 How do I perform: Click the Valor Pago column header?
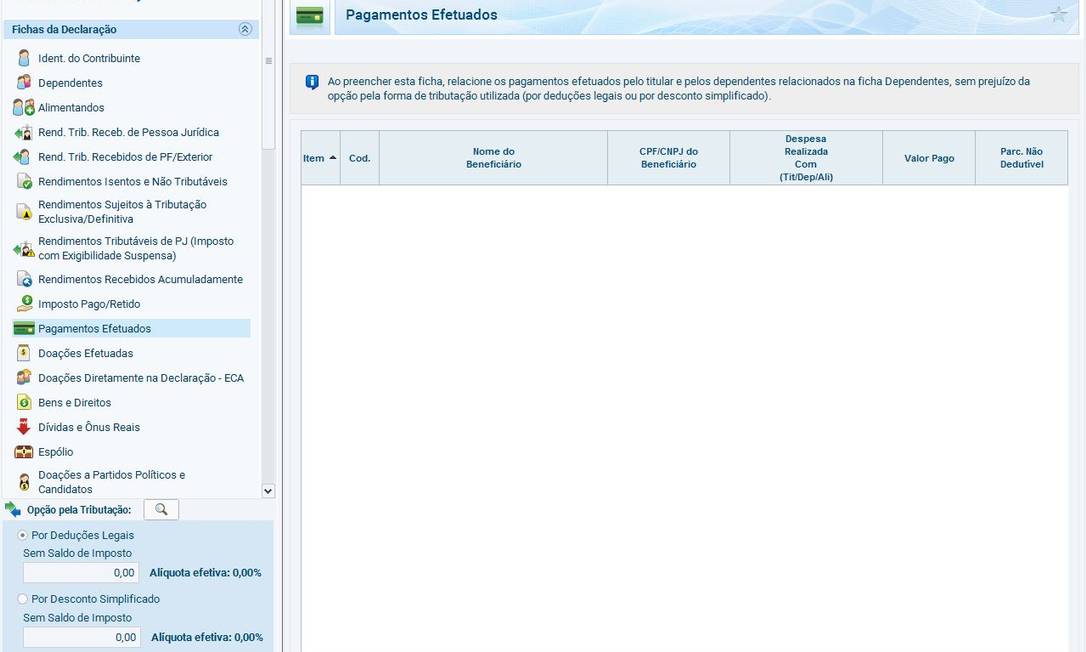click(x=928, y=158)
